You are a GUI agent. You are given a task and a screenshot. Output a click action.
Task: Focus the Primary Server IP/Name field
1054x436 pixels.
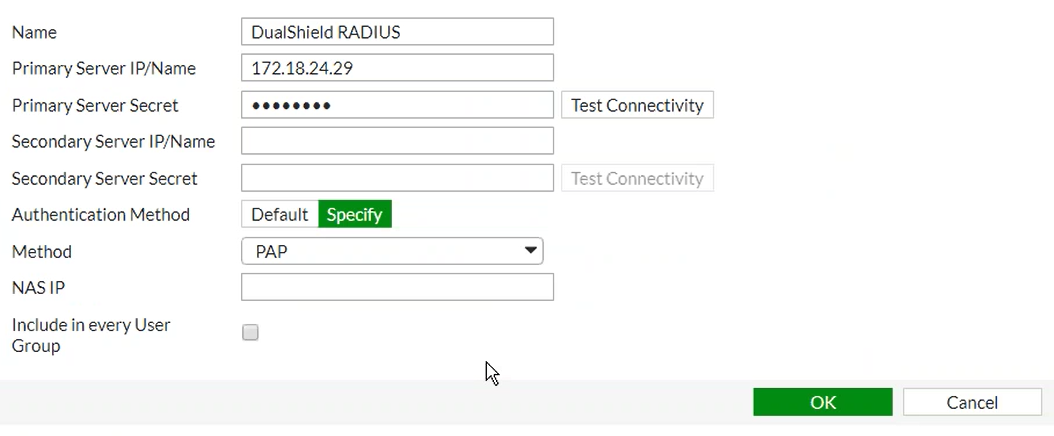pos(397,68)
